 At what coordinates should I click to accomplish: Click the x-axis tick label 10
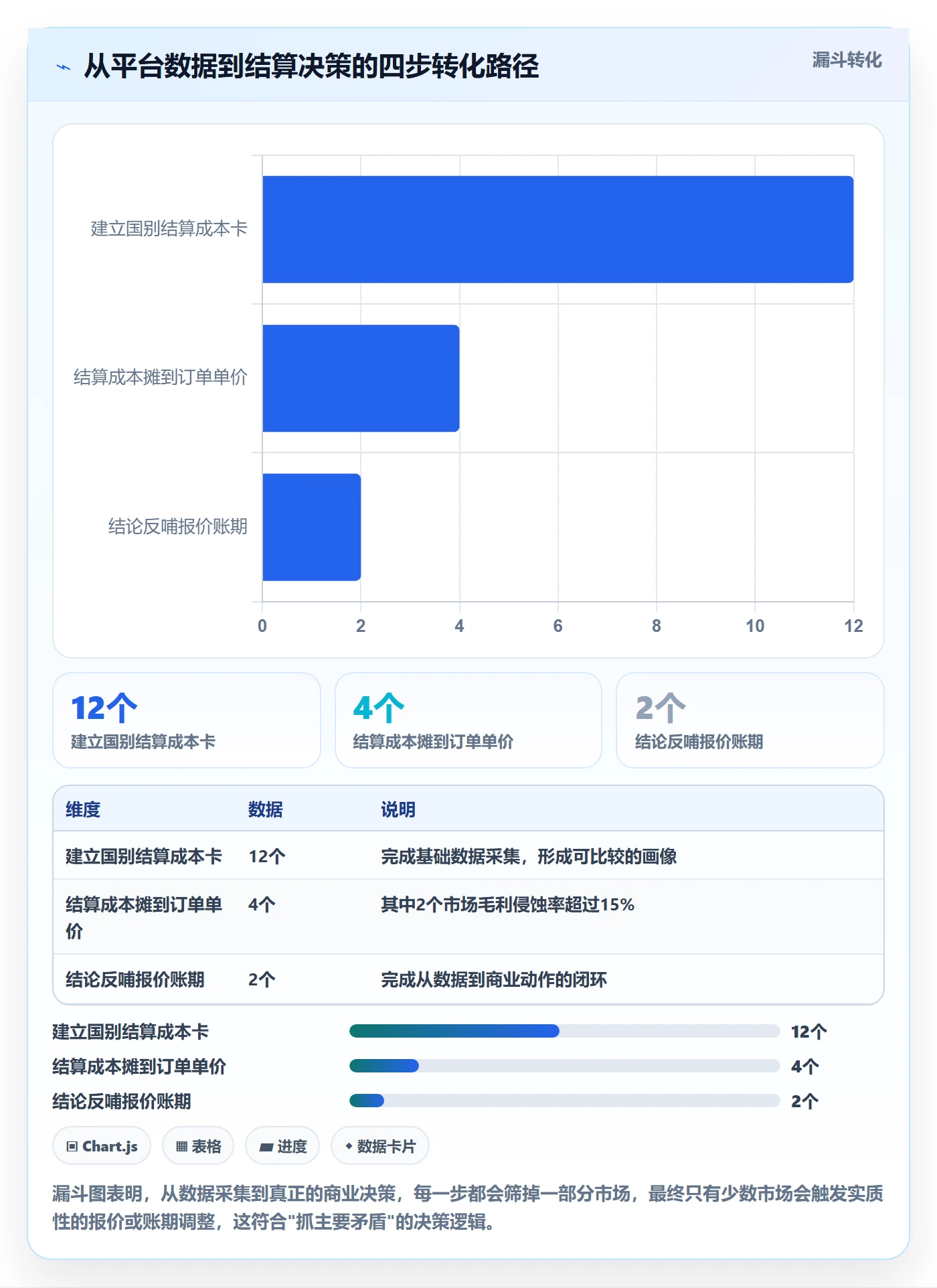pyautogui.click(x=755, y=626)
